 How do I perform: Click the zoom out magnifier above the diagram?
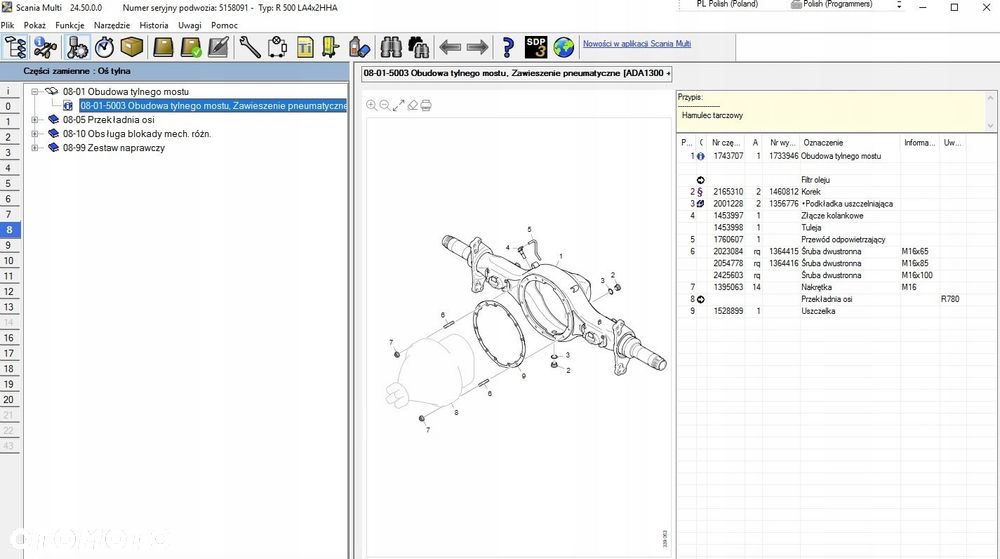tap(385, 105)
